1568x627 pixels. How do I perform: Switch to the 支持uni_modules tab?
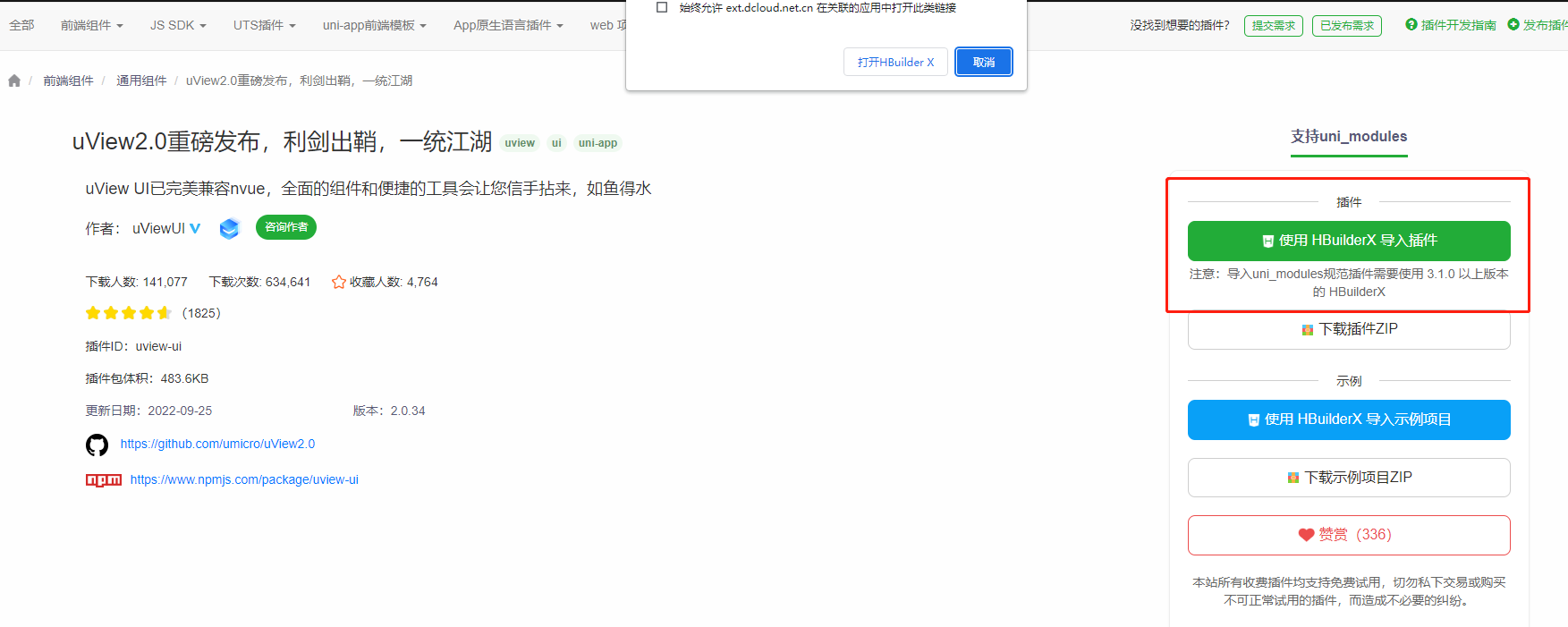click(x=1349, y=137)
